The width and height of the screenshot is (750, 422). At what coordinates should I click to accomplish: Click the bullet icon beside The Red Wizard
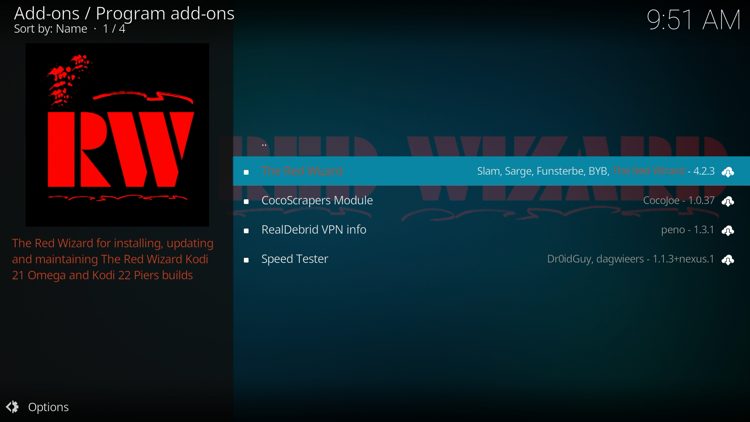pos(246,172)
